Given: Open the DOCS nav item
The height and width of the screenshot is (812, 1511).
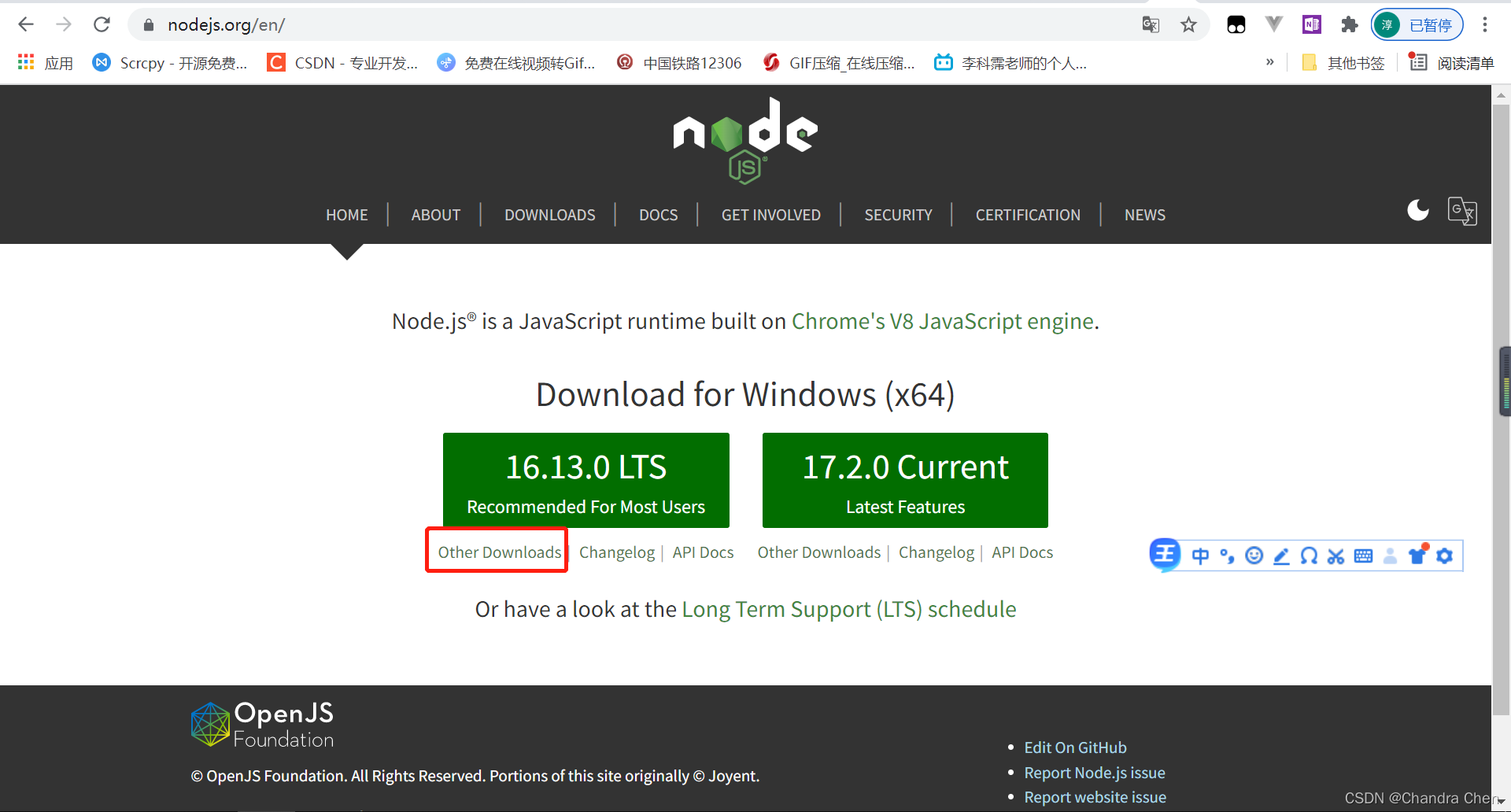Looking at the screenshot, I should click(659, 215).
